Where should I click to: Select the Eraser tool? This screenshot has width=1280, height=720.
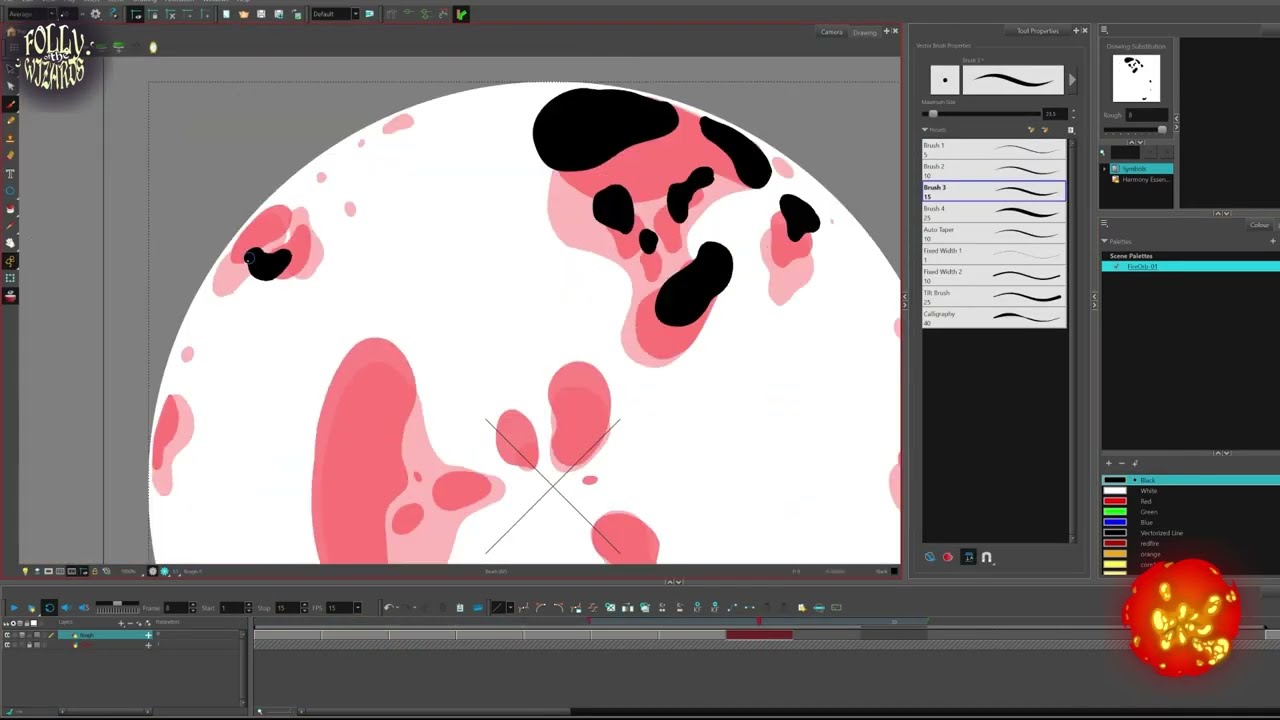tap(11, 154)
